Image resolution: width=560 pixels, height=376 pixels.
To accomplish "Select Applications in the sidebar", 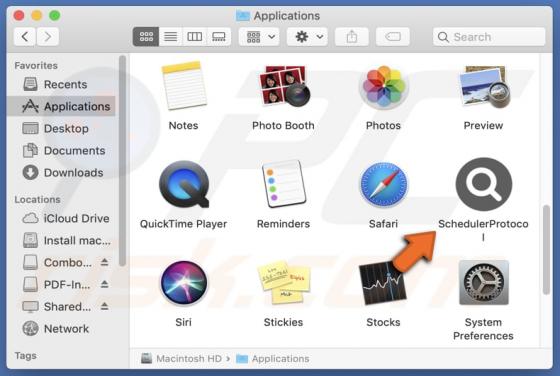I will 61,106.
